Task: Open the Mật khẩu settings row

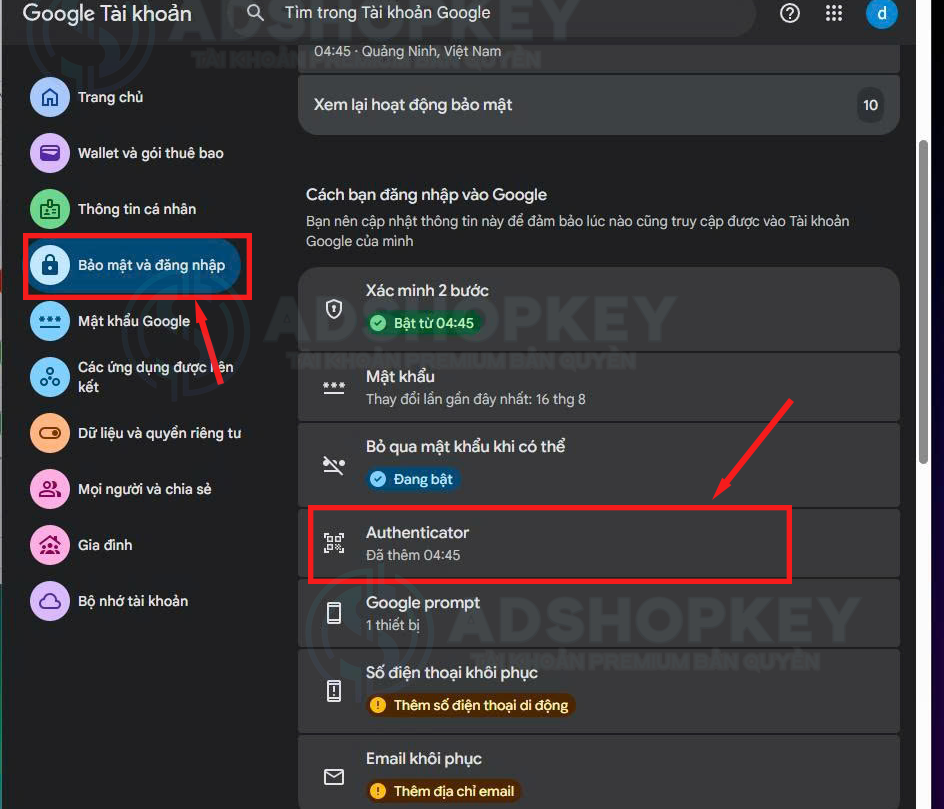Action: (598, 387)
